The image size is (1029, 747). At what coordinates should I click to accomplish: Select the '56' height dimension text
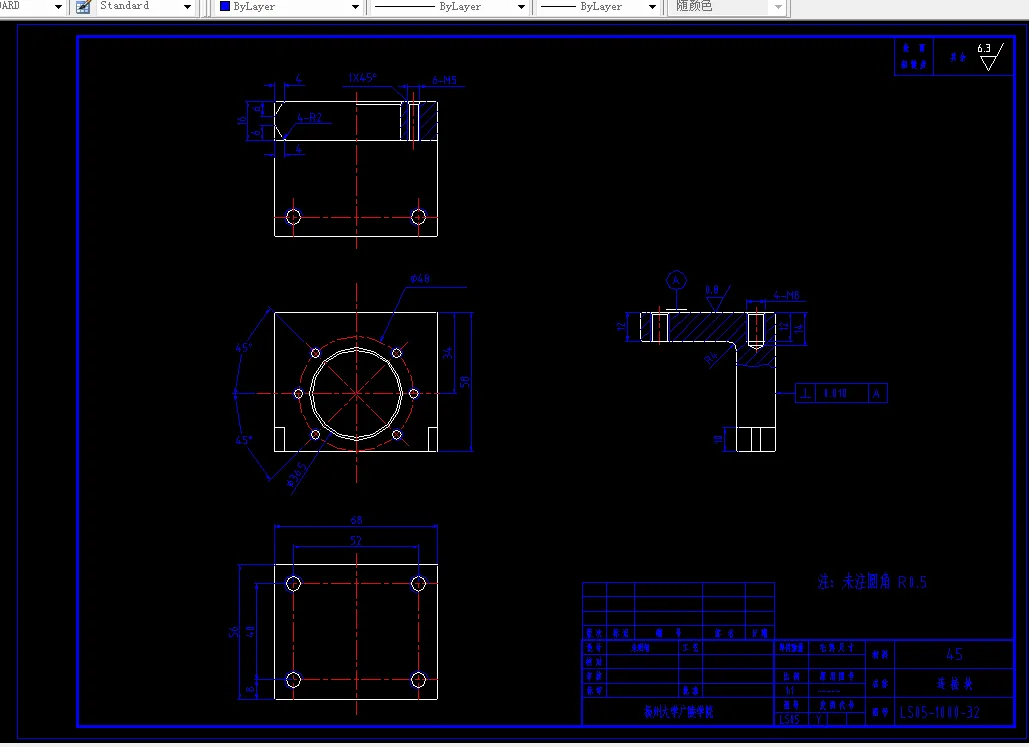234,631
